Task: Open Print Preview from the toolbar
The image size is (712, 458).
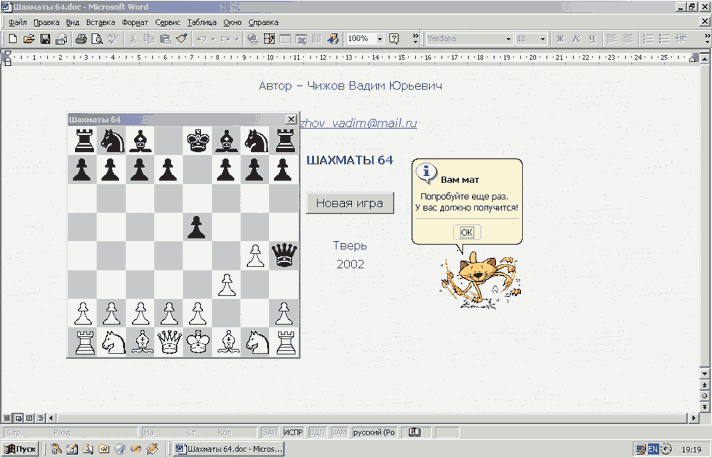Action: pyautogui.click(x=97, y=39)
